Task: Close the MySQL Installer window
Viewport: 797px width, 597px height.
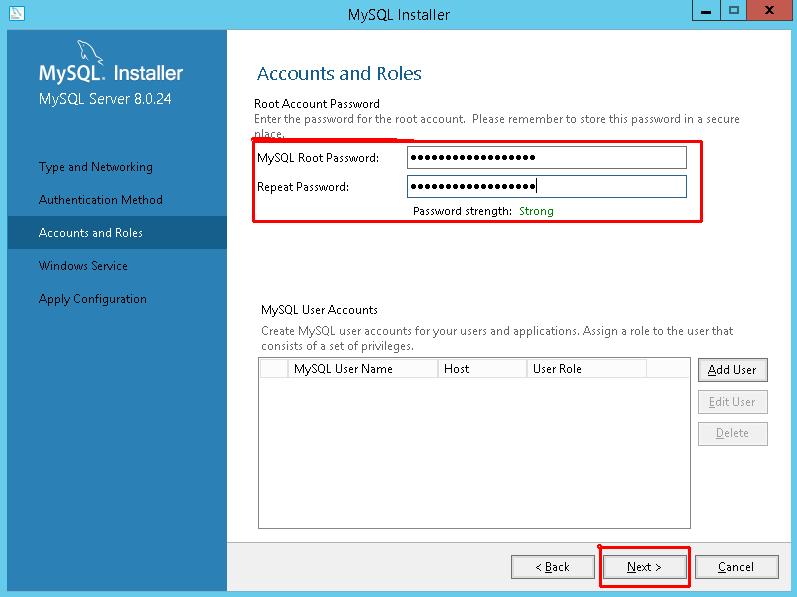Action: 770,11
